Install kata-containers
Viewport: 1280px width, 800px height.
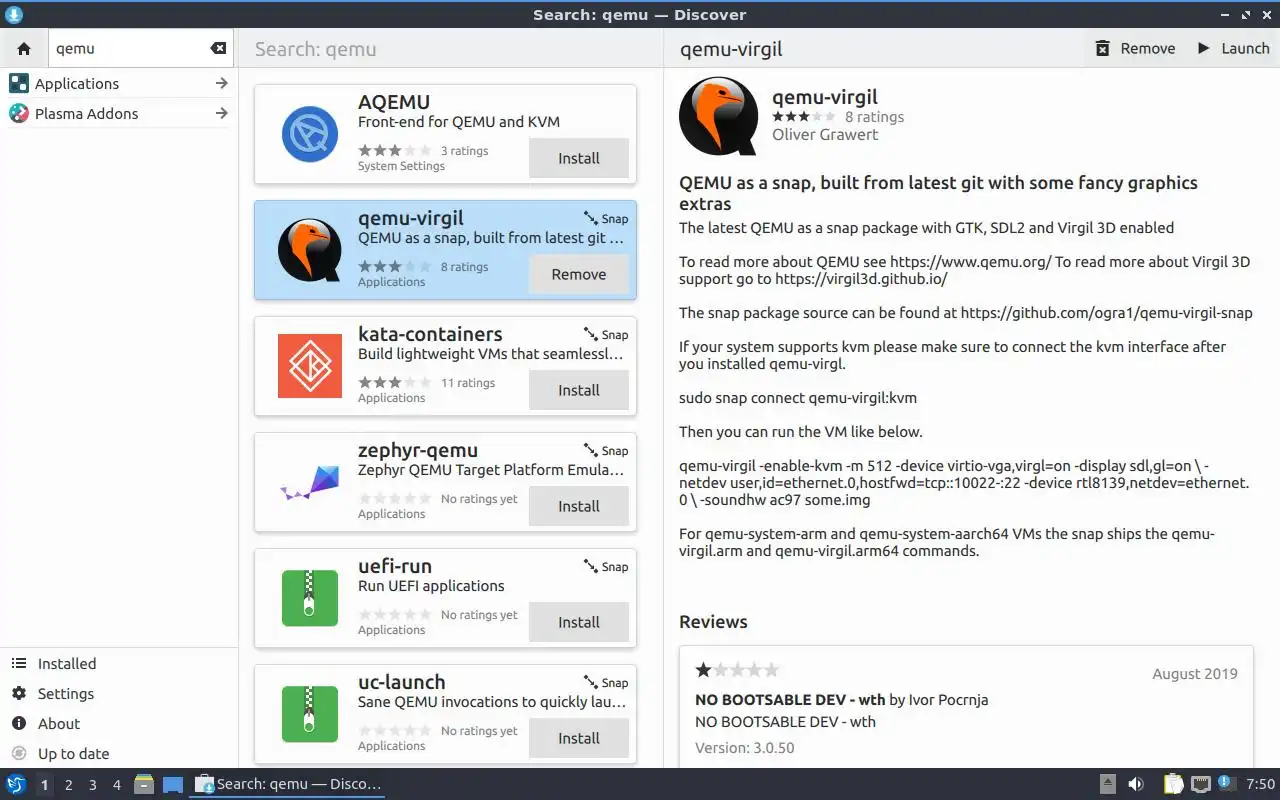578,390
